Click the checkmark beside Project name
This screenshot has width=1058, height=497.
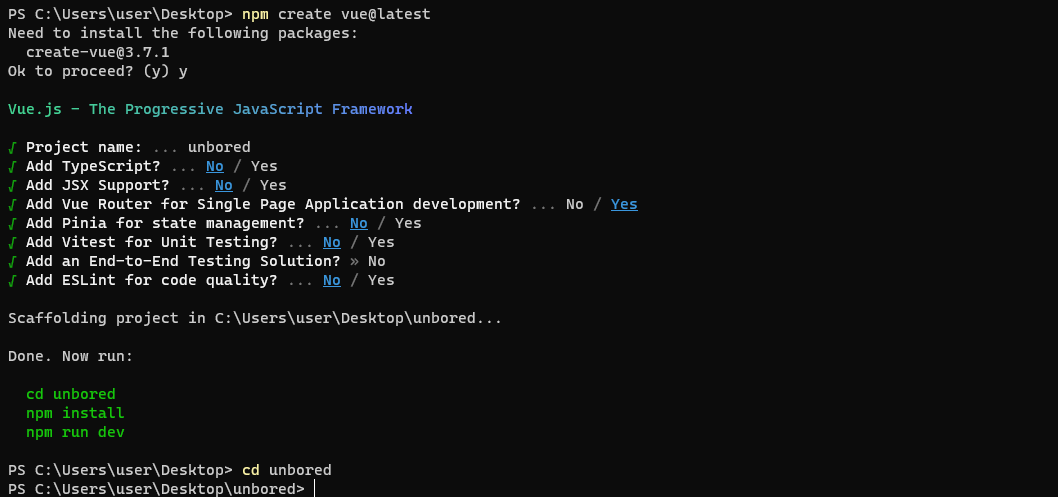point(12,147)
